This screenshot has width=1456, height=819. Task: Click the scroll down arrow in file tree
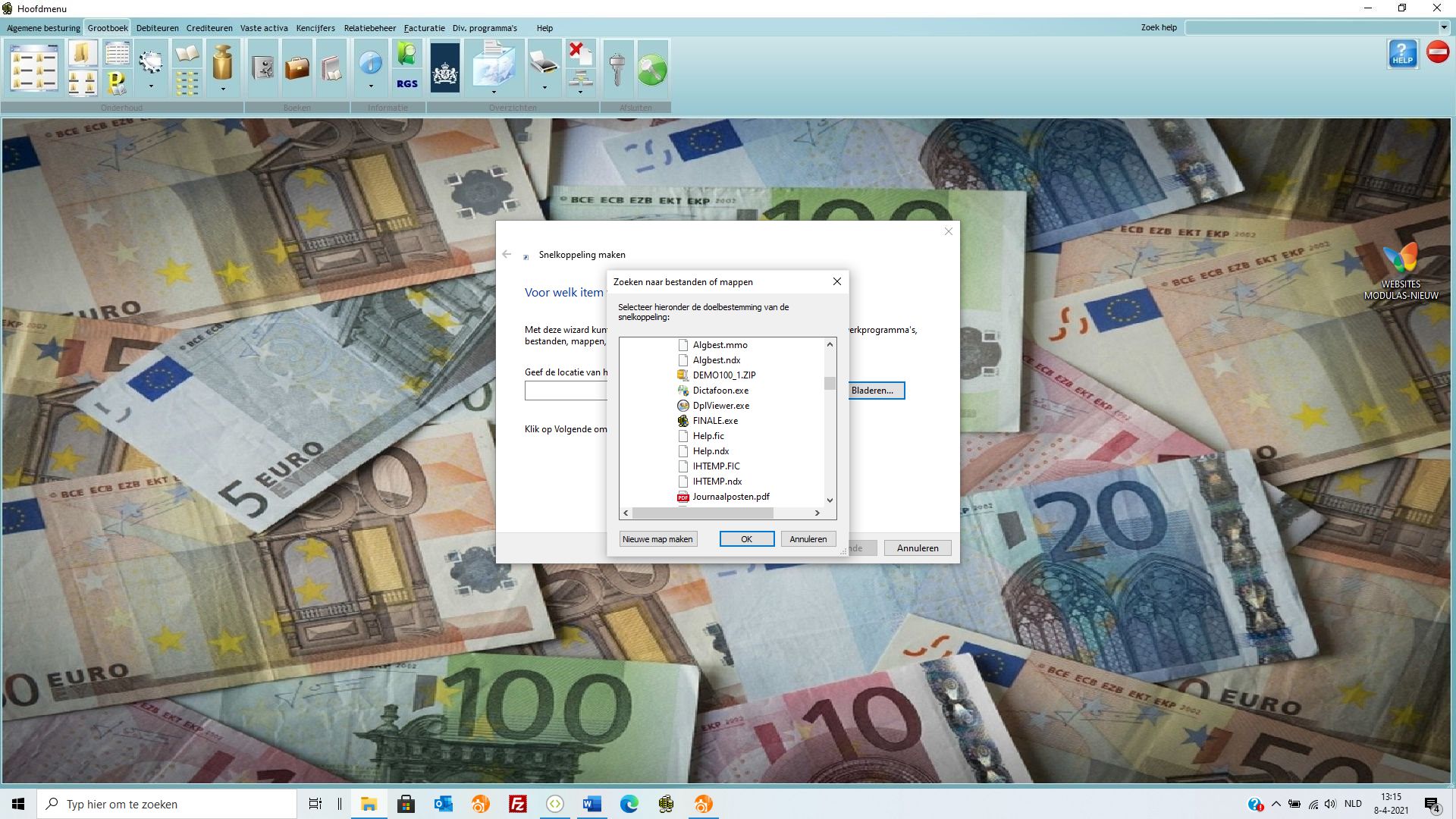[x=830, y=500]
